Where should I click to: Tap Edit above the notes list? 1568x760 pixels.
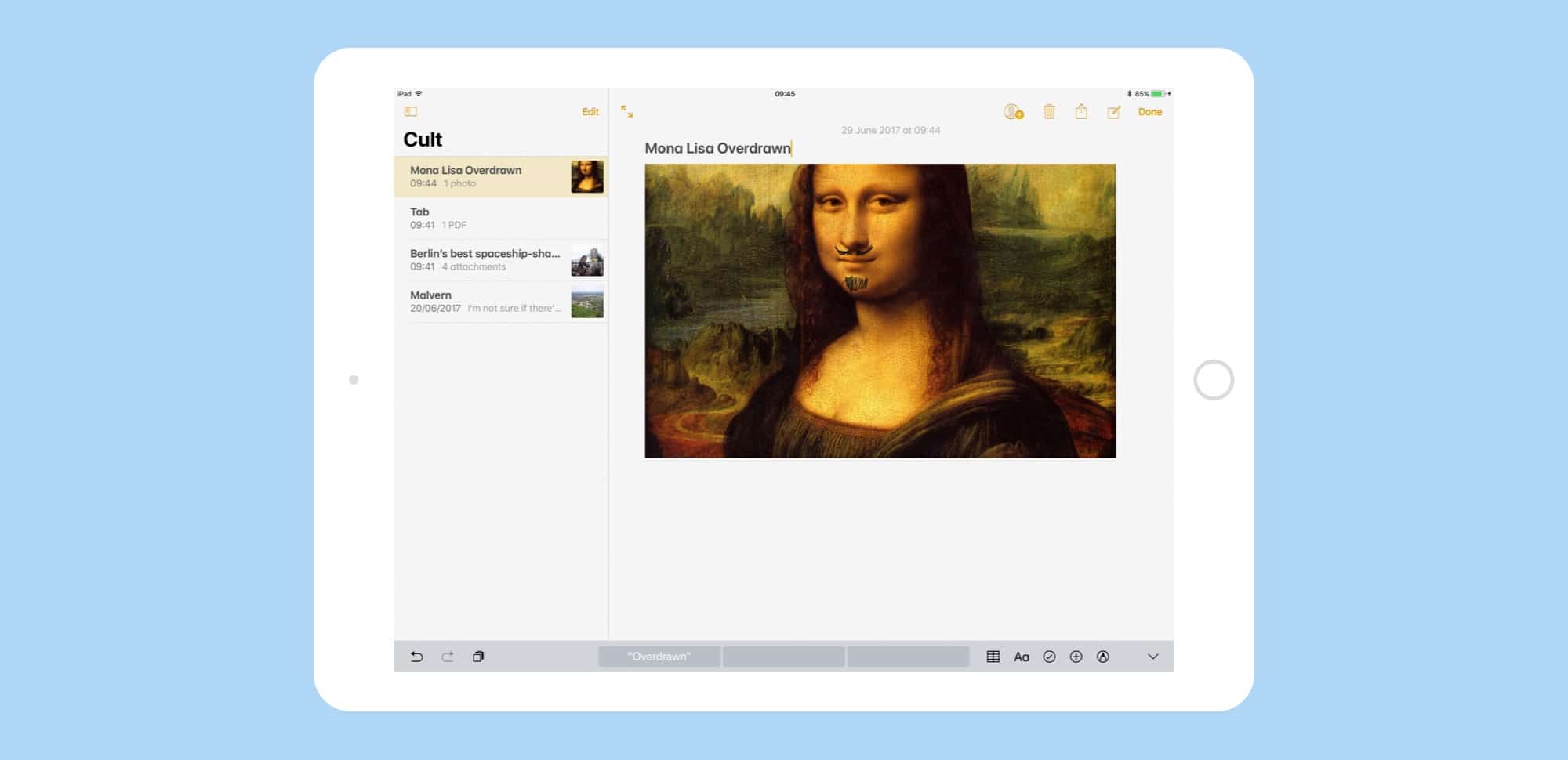pyautogui.click(x=590, y=112)
